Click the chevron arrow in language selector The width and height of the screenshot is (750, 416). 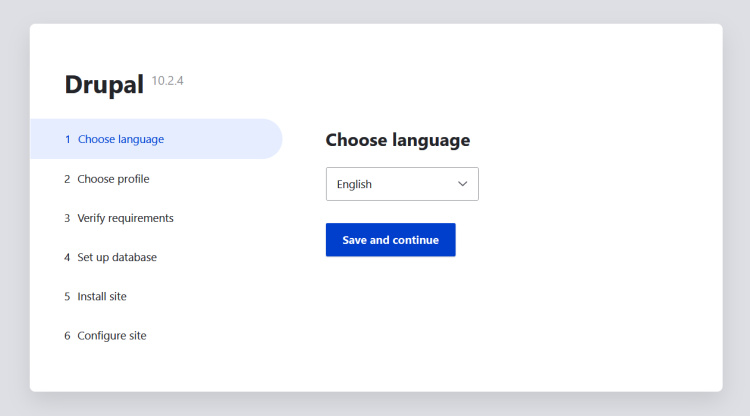463,184
